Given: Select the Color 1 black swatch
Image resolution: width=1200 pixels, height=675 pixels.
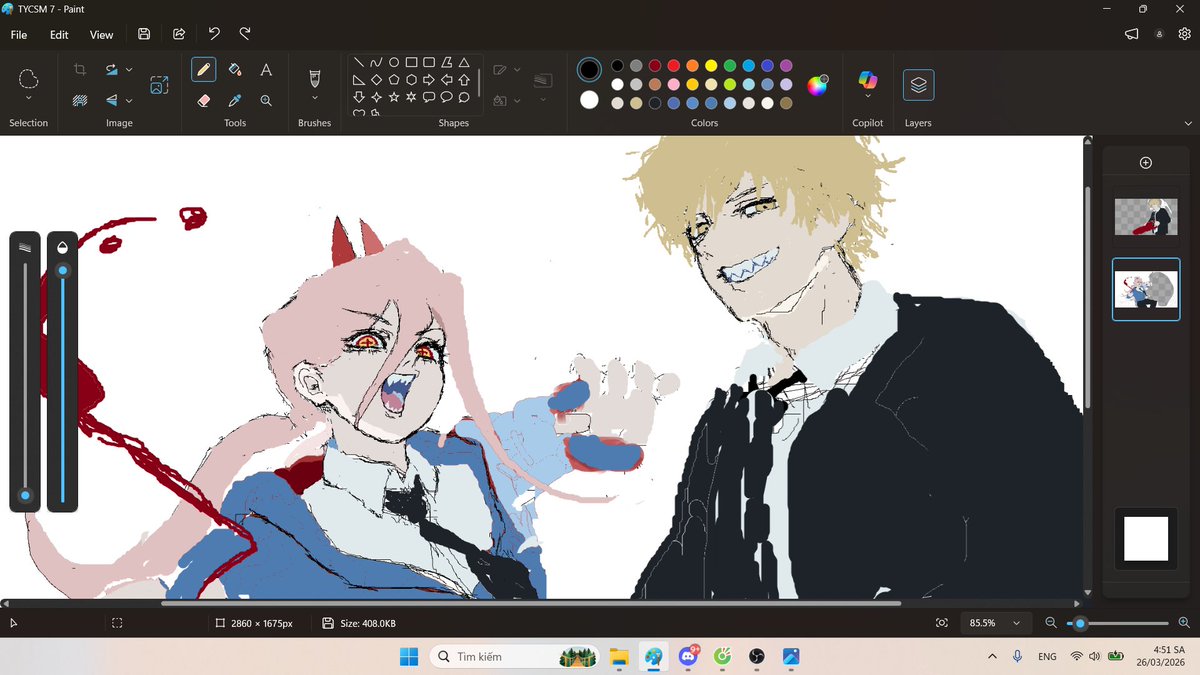Looking at the screenshot, I should (x=590, y=69).
